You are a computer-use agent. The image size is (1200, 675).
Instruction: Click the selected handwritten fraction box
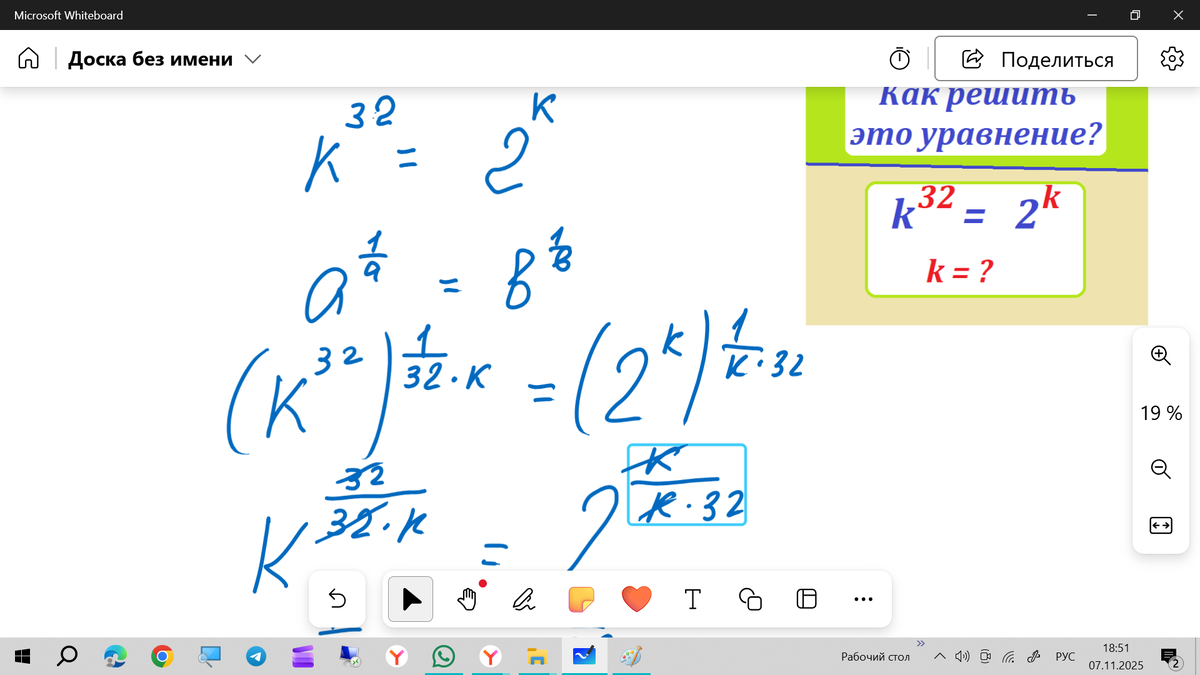687,485
